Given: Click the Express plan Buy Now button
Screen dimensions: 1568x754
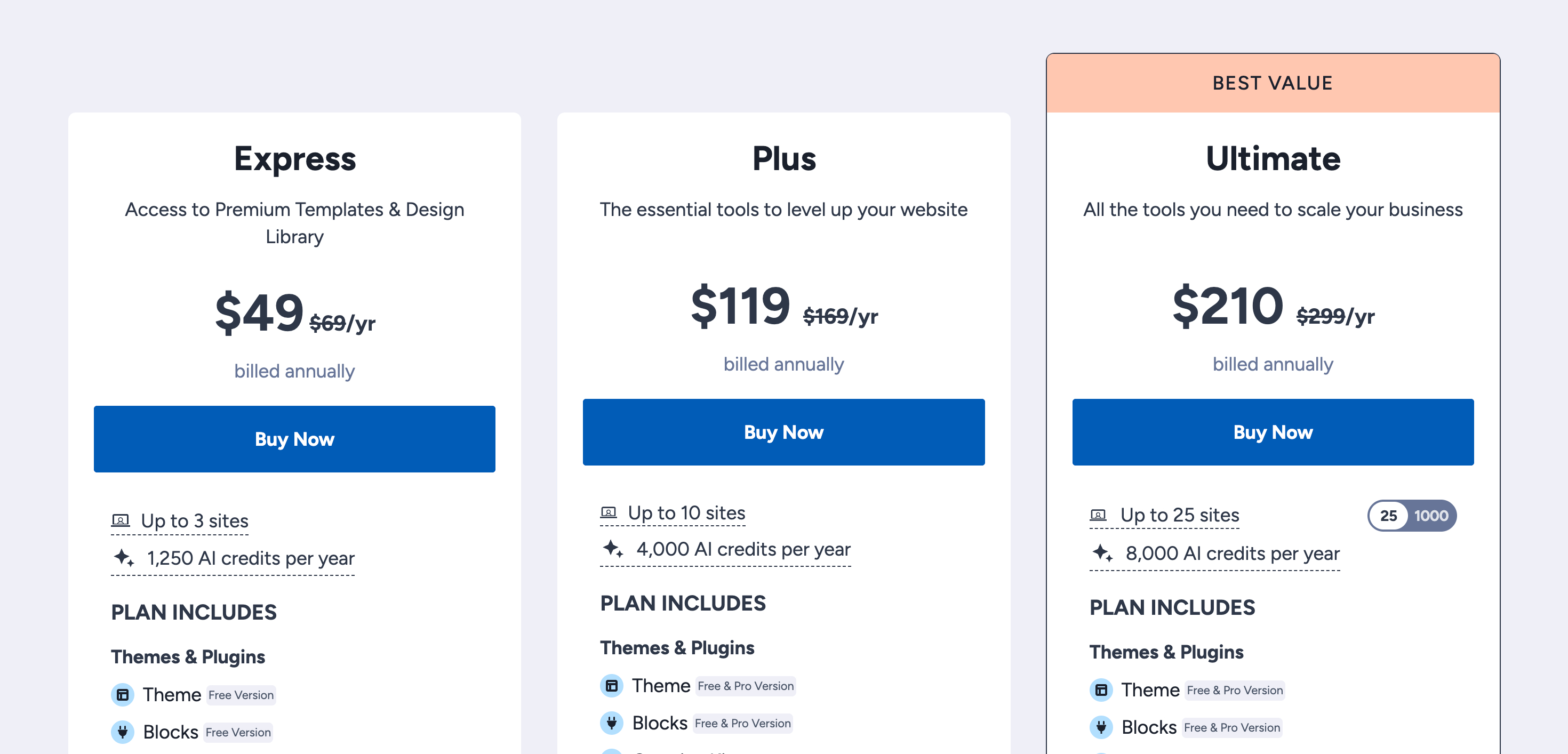Looking at the screenshot, I should click(x=294, y=439).
